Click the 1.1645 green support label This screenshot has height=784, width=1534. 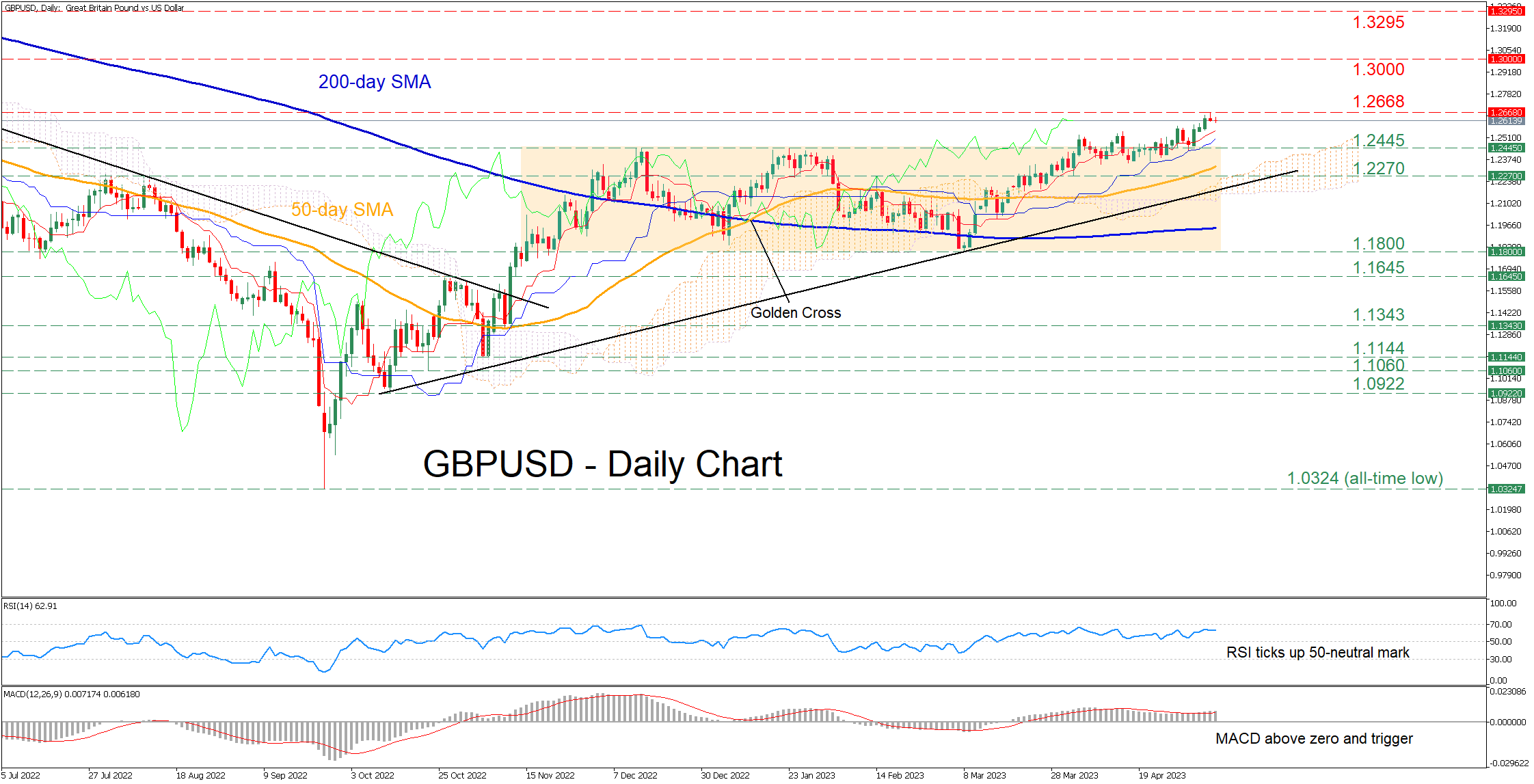pyautogui.click(x=1378, y=268)
